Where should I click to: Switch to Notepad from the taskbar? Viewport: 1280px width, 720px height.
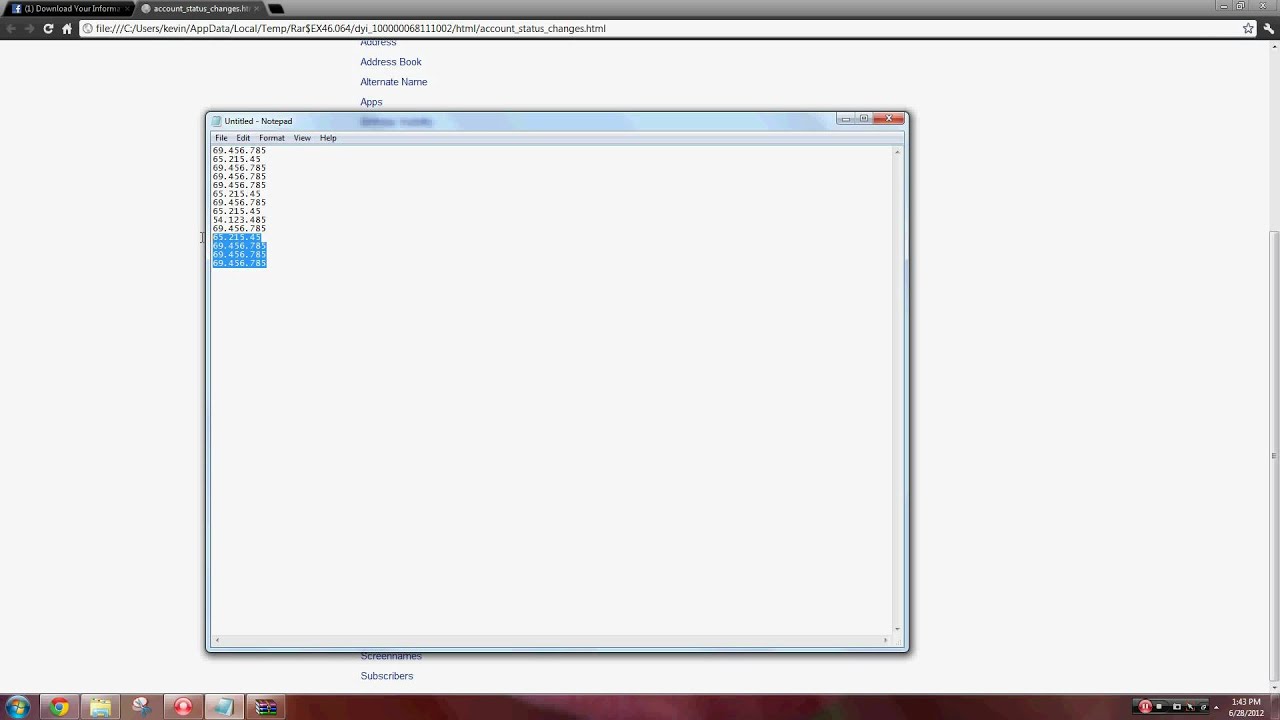224,707
